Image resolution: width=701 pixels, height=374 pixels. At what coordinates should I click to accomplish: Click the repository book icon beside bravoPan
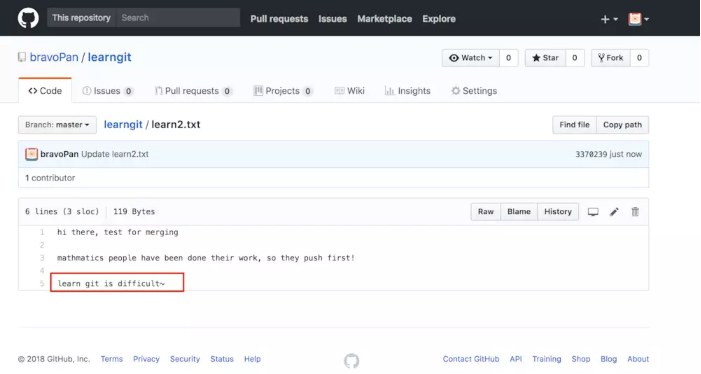22,57
